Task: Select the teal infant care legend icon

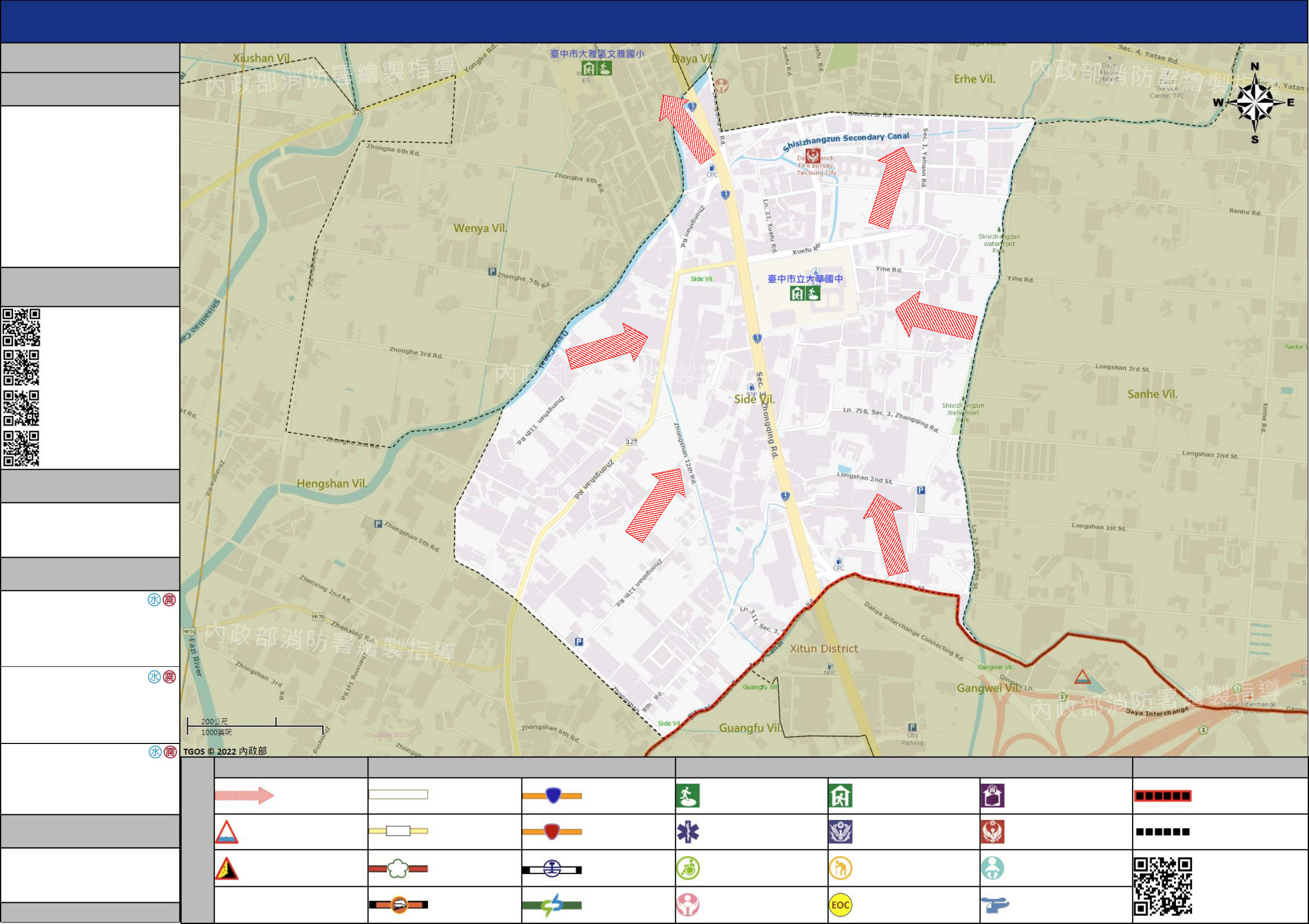Action: tap(992, 869)
